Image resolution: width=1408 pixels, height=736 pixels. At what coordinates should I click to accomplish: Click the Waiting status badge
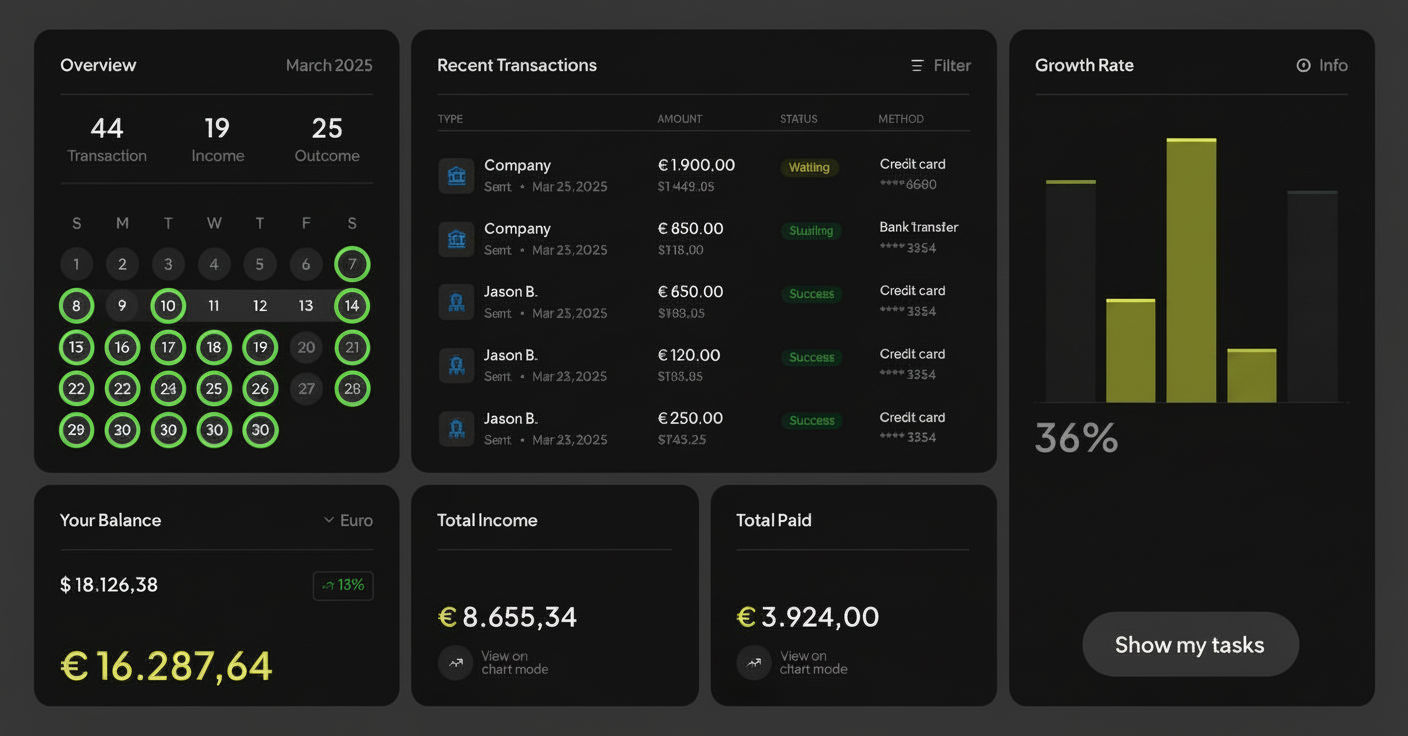tap(809, 168)
